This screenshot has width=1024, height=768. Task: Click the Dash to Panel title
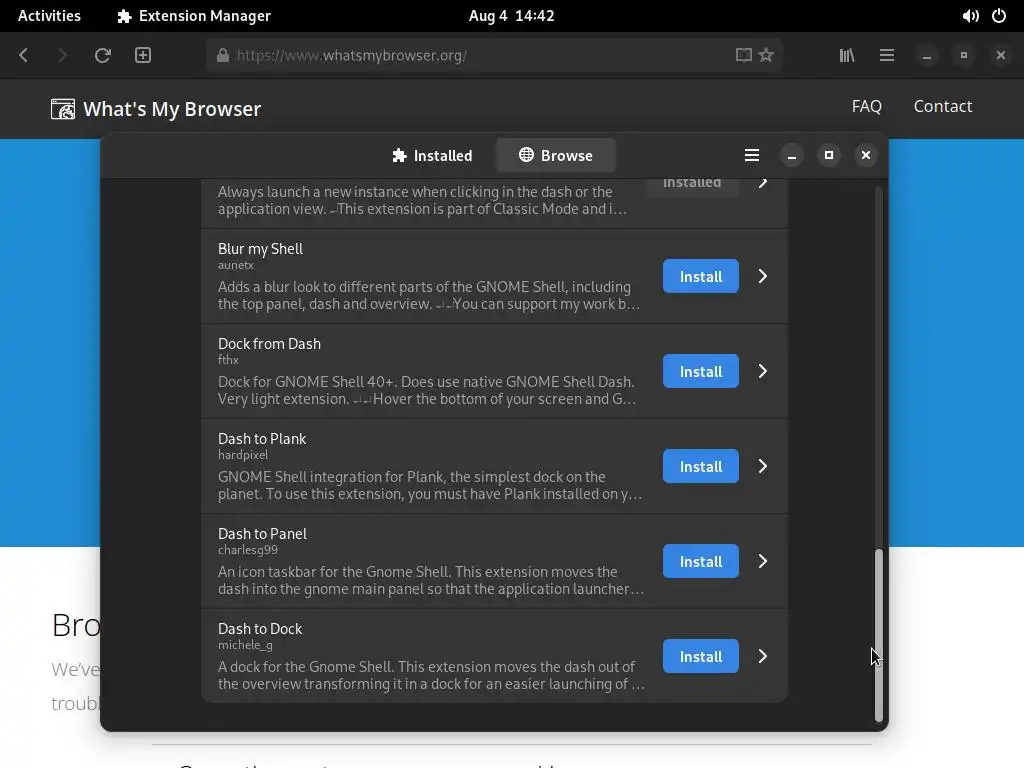coord(262,534)
